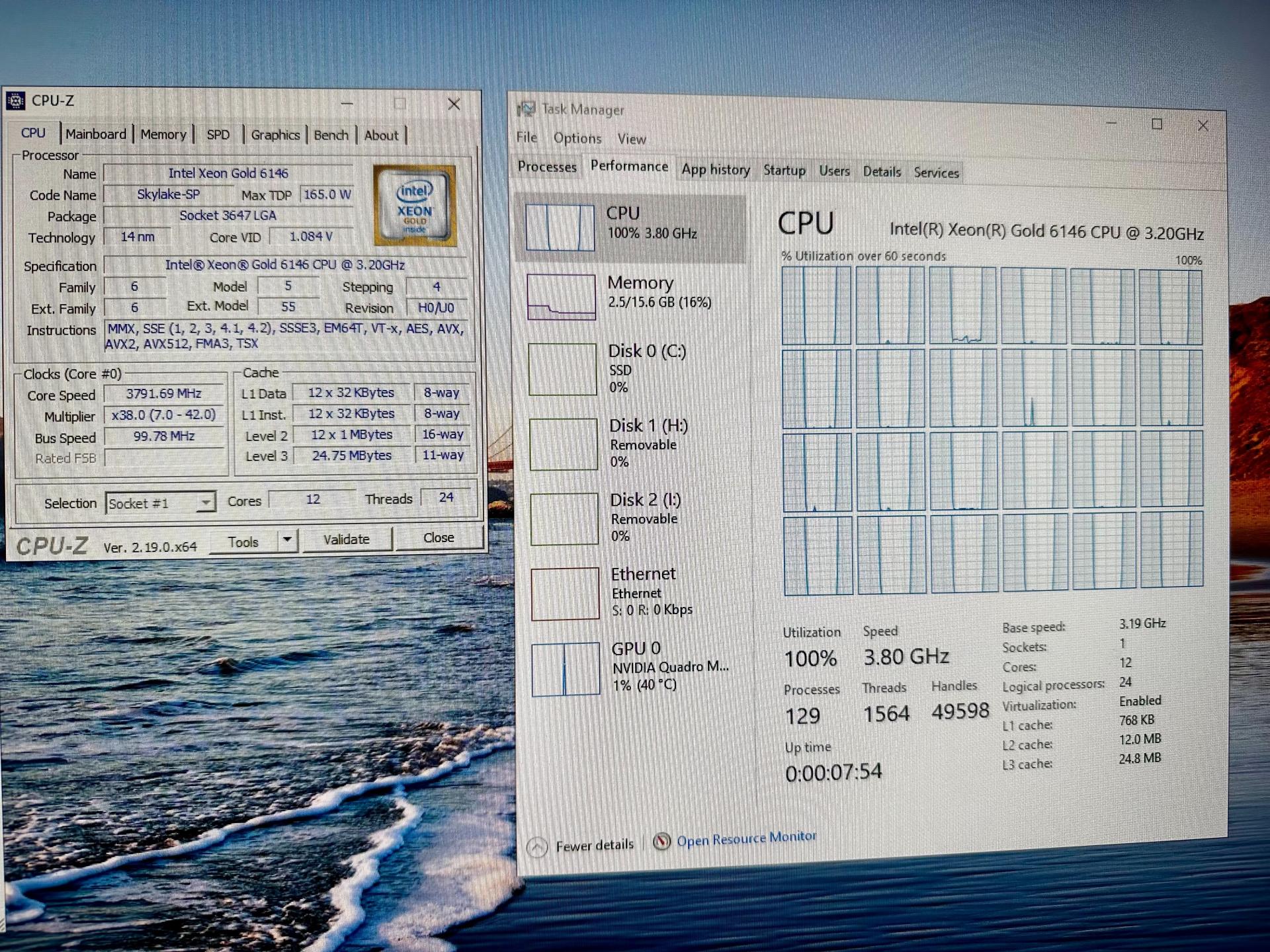Click the Validate button in CPU-Z

pos(347,538)
